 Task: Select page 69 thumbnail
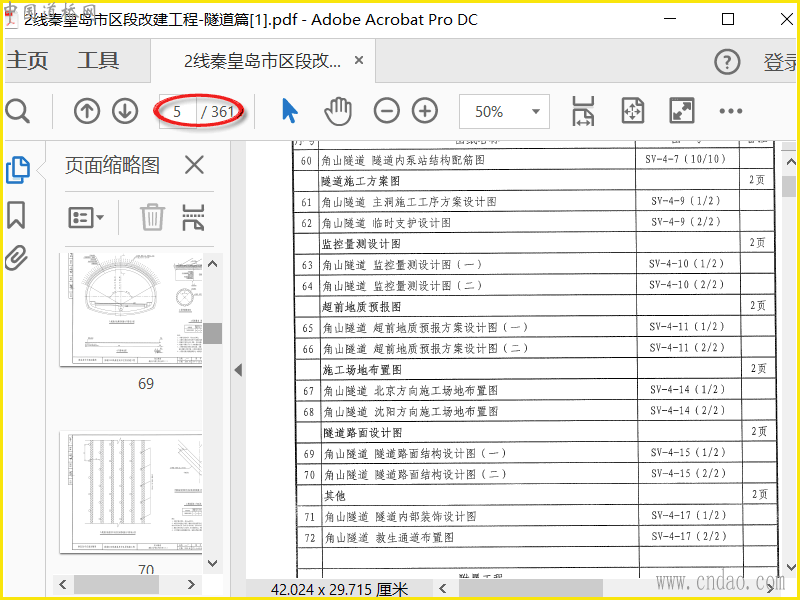coord(131,310)
